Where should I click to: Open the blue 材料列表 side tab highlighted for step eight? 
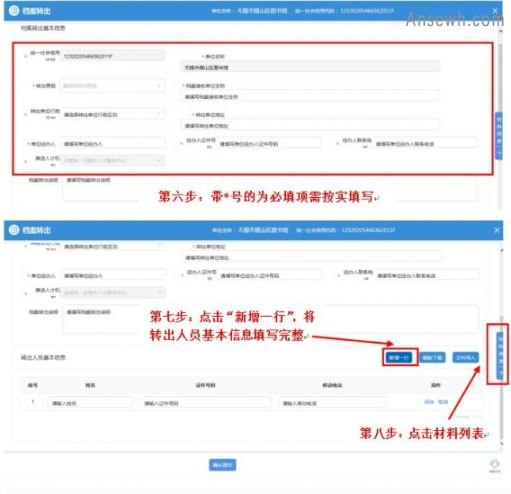coord(500,355)
